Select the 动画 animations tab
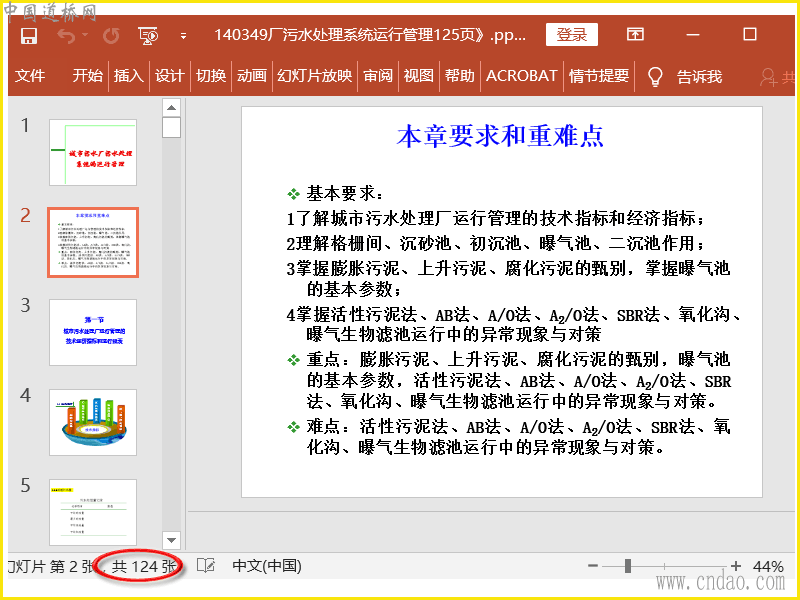800x600 pixels. point(252,76)
